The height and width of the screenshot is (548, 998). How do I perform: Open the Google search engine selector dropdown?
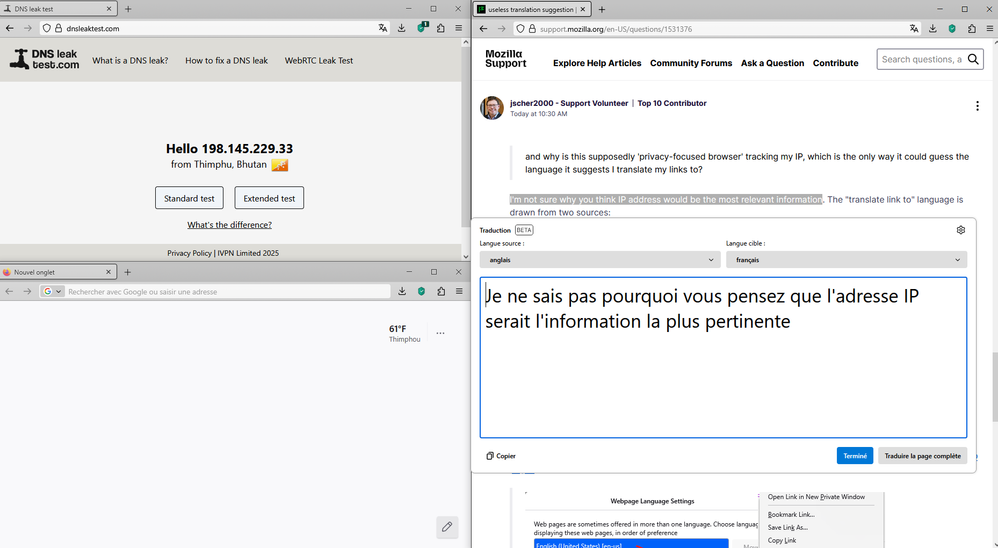coord(53,292)
